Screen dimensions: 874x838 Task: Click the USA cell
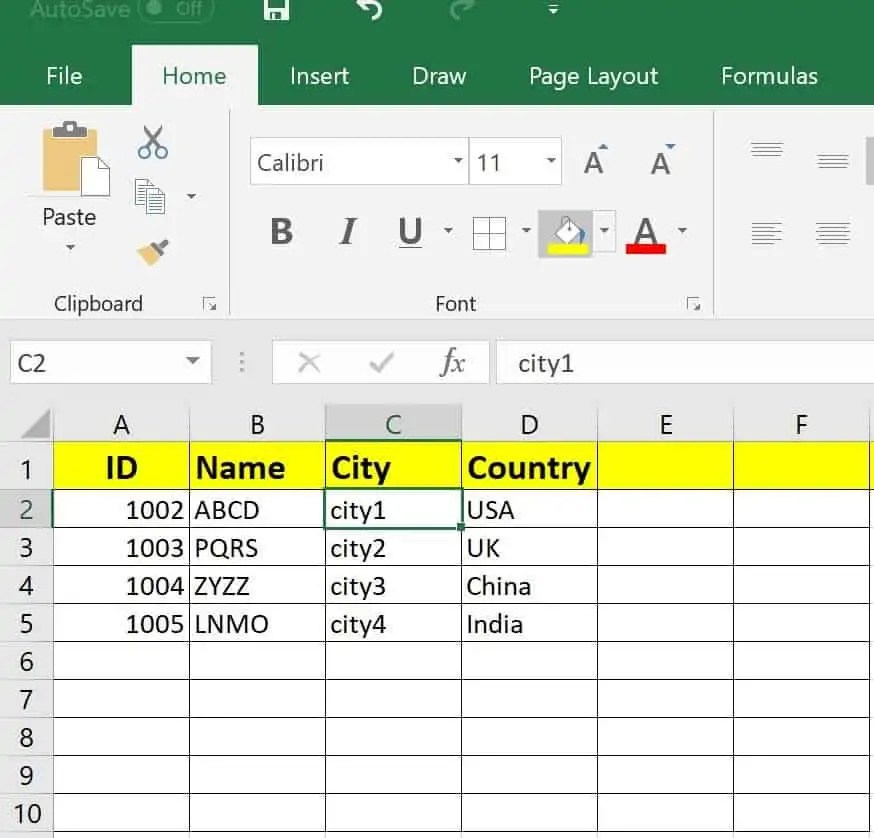pos(530,510)
